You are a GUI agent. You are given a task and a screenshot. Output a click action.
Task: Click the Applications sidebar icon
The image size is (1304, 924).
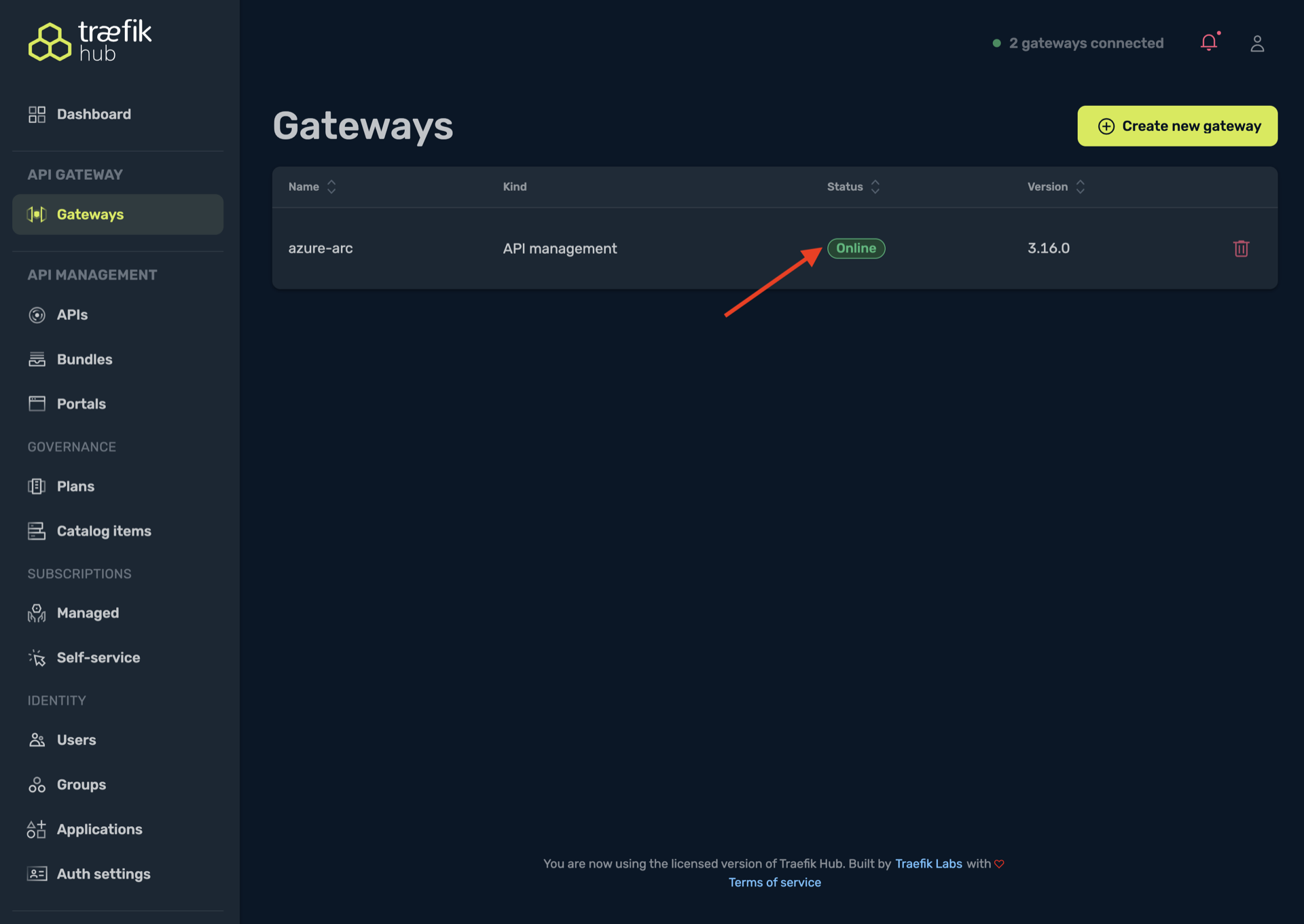[37, 829]
